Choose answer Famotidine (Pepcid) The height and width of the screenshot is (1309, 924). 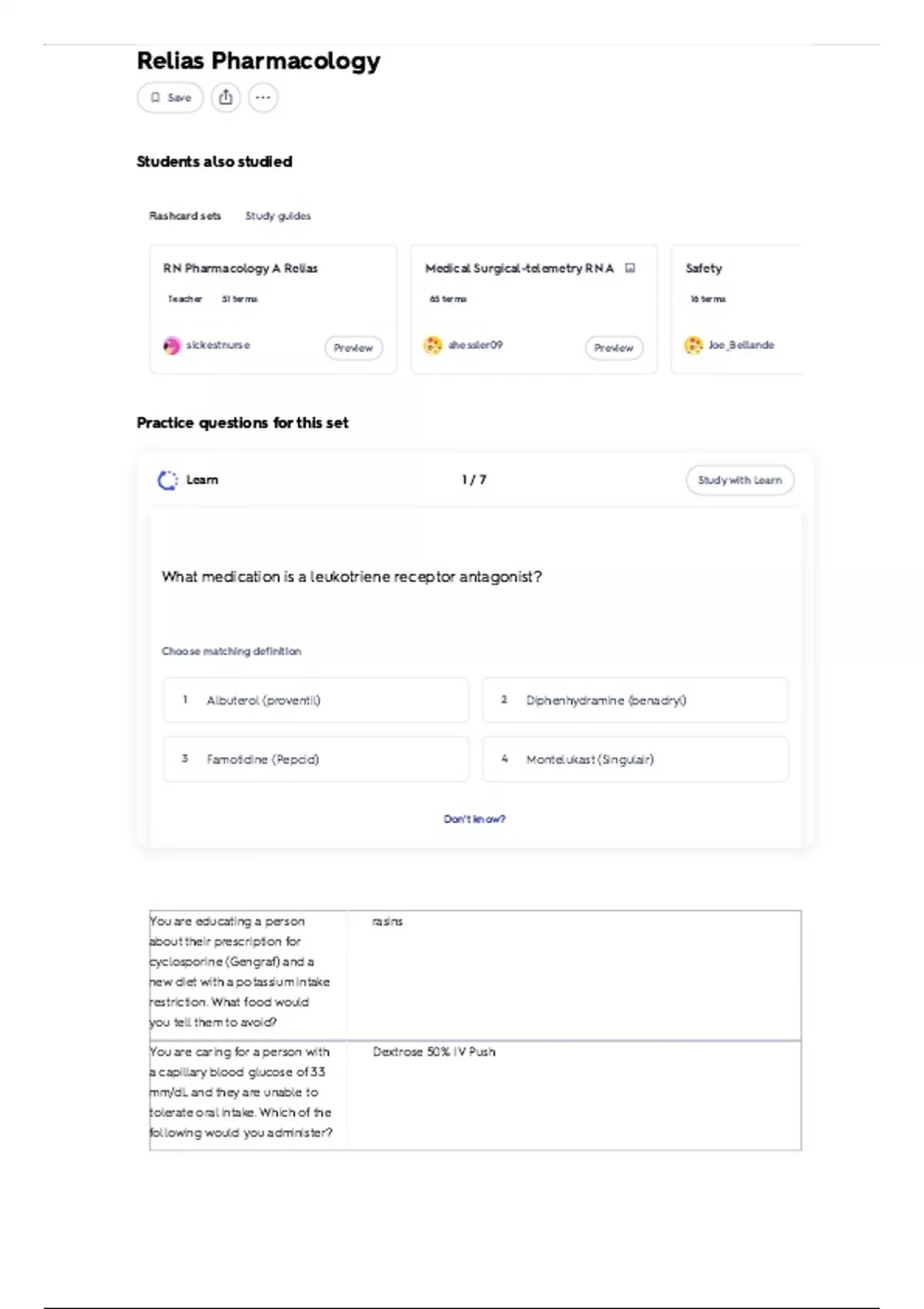(316, 759)
